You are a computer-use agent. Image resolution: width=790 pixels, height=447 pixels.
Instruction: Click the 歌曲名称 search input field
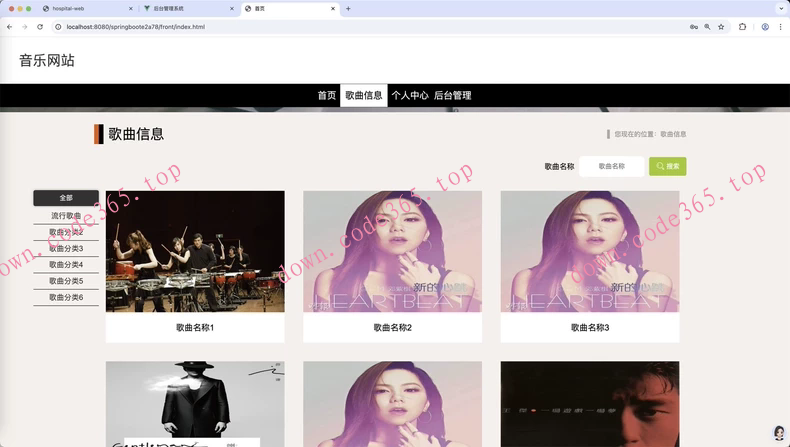click(612, 166)
